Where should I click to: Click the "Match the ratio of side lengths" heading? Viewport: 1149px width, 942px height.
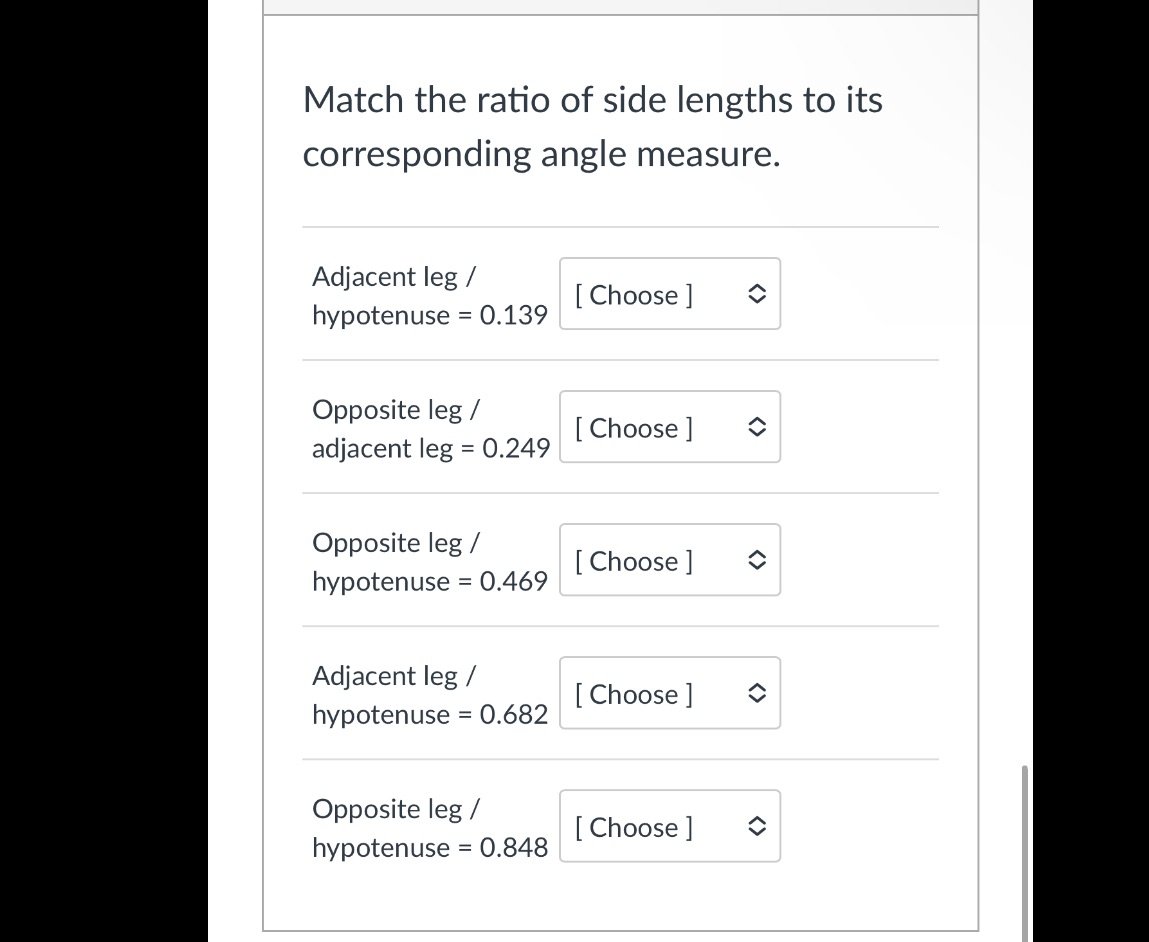[x=592, y=100]
